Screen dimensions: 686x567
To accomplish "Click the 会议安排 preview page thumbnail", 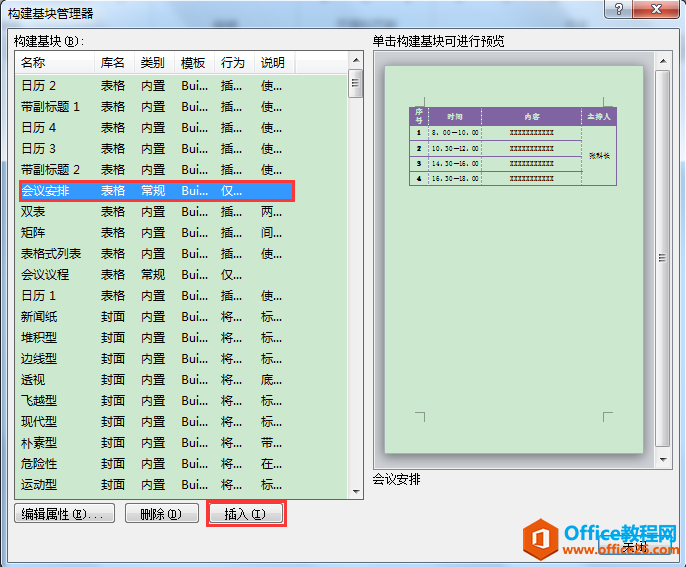I will (x=514, y=259).
